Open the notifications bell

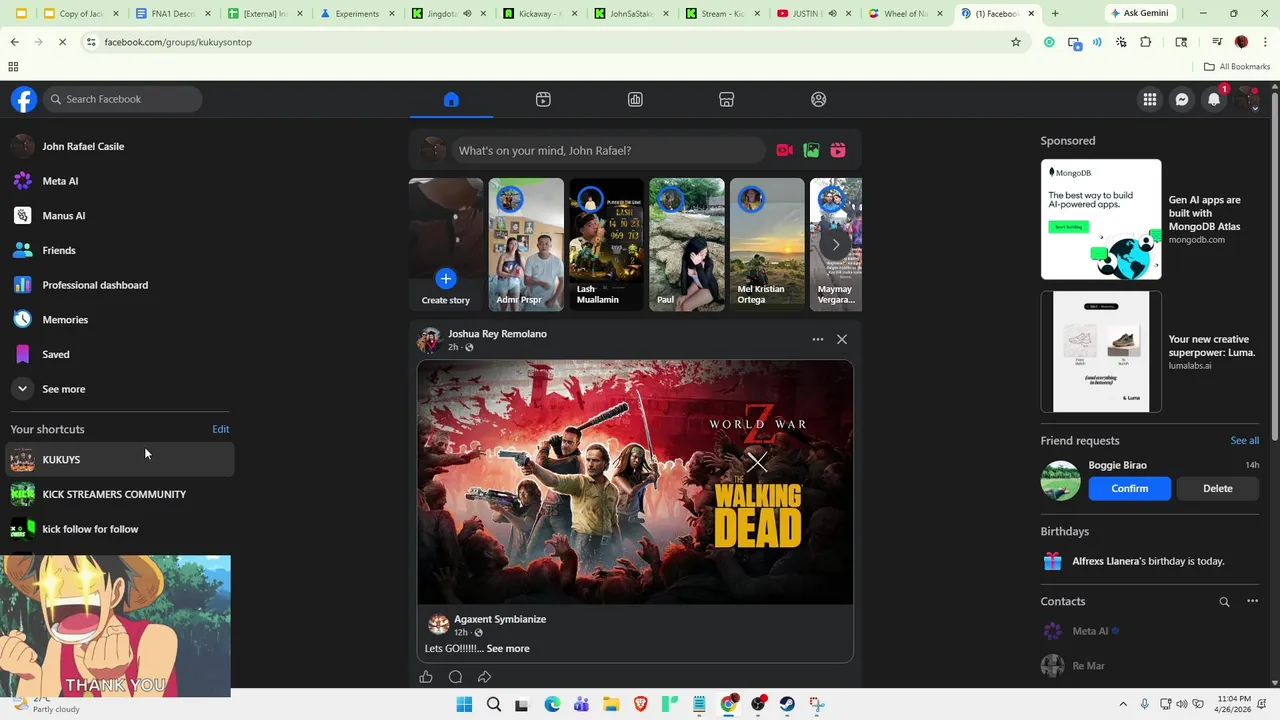pos(1214,99)
